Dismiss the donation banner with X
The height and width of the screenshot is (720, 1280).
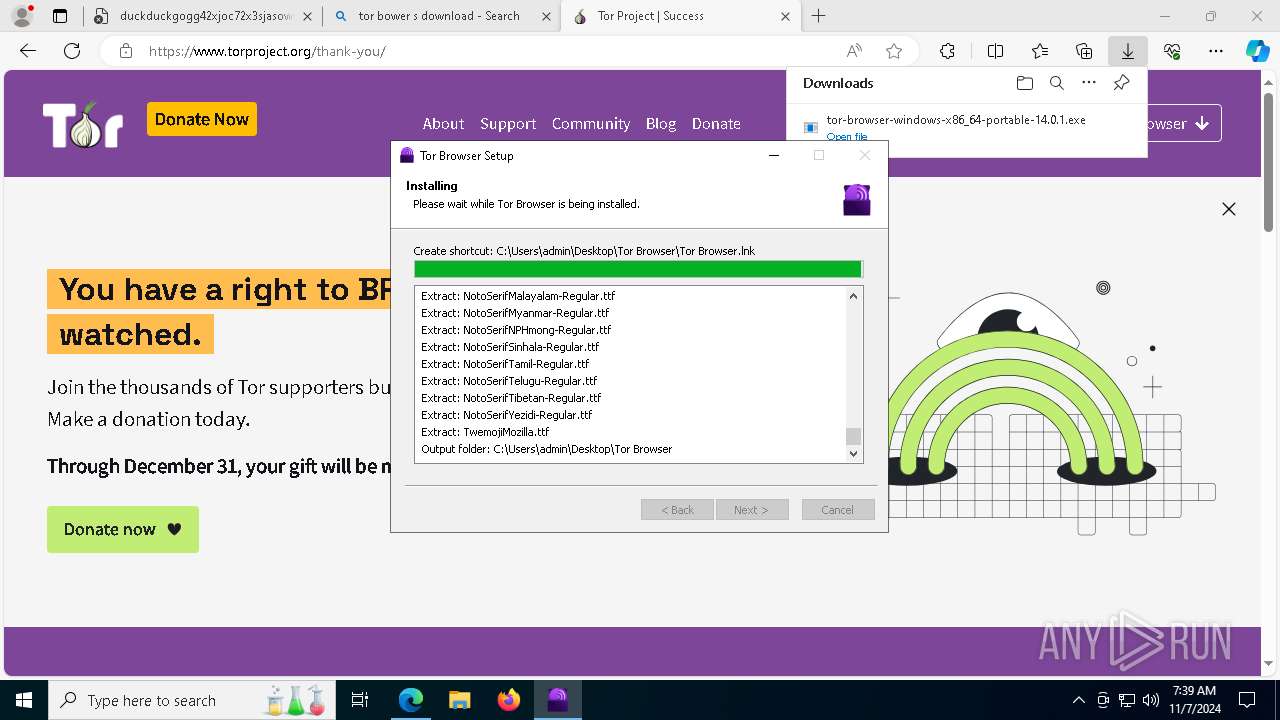(1229, 209)
